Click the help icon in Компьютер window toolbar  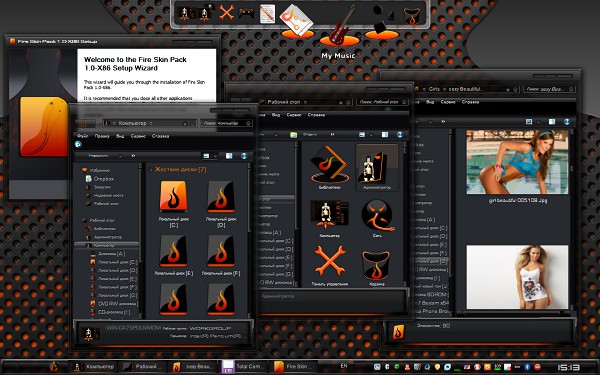244,156
